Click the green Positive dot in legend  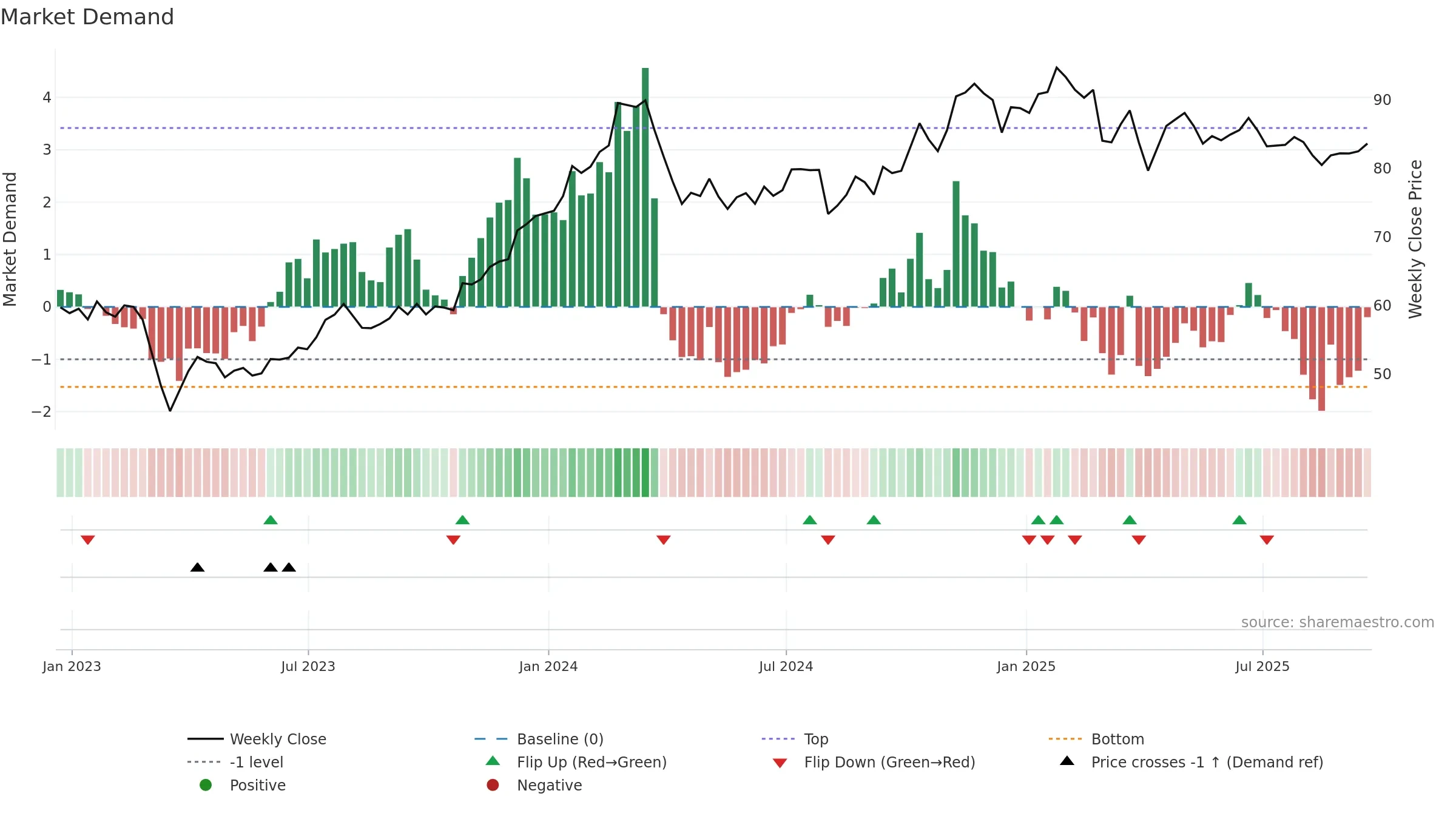[x=206, y=785]
